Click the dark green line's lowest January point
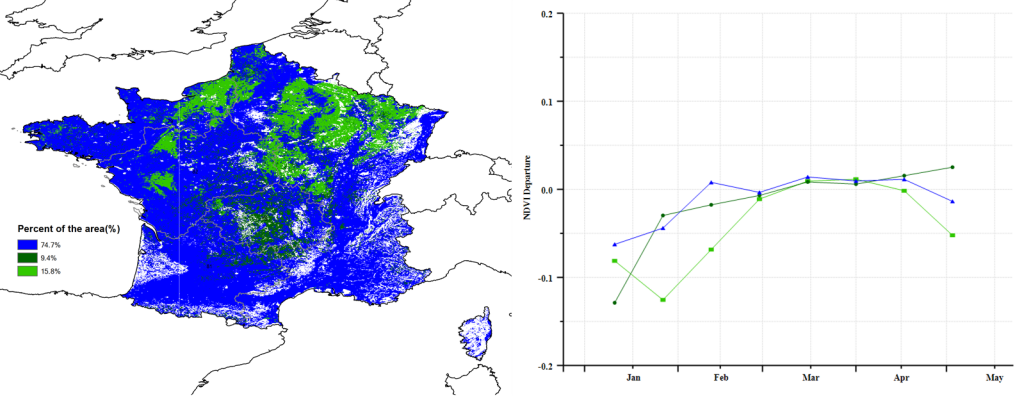 [614, 303]
